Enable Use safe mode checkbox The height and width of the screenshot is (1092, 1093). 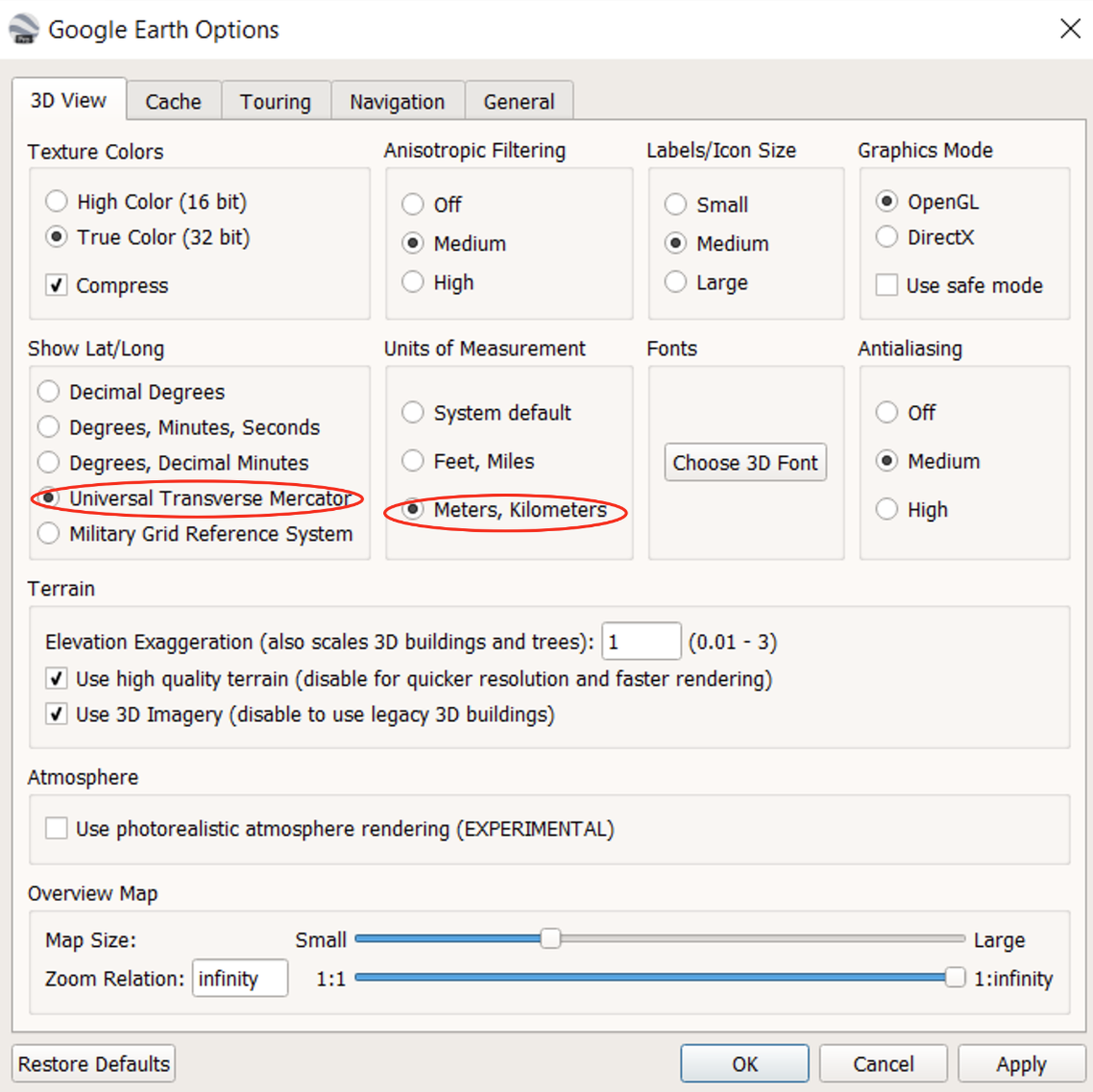coord(887,285)
